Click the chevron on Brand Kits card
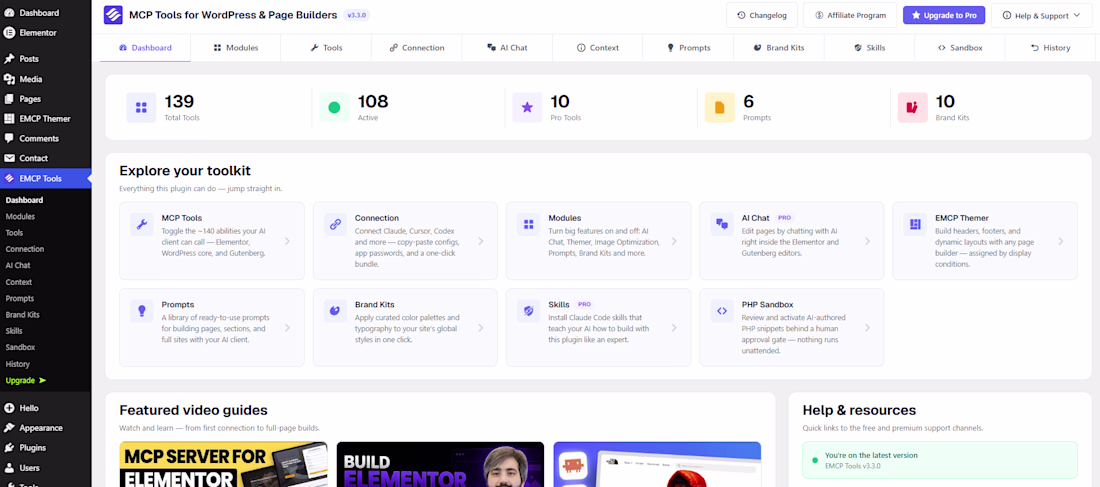Image resolution: width=1100 pixels, height=487 pixels. [481, 328]
